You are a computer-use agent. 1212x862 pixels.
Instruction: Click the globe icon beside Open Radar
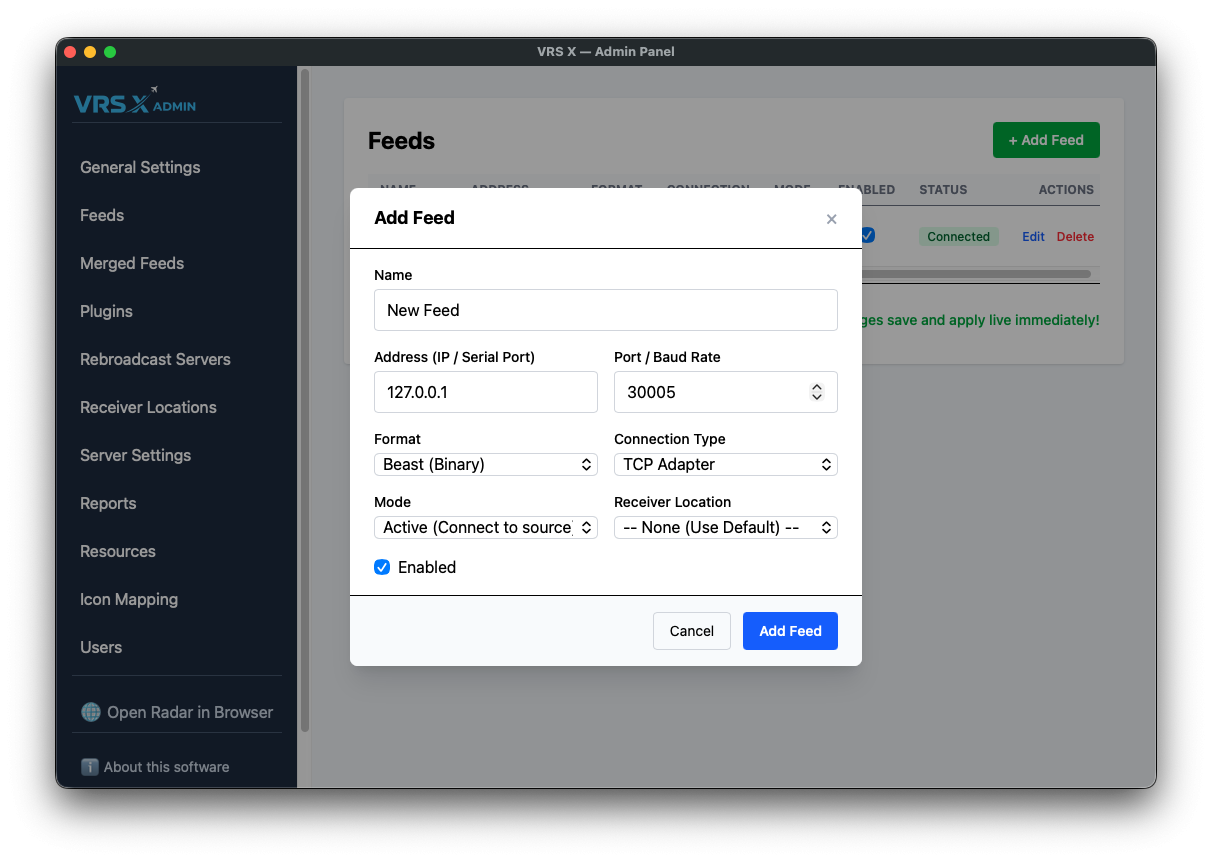click(91, 712)
